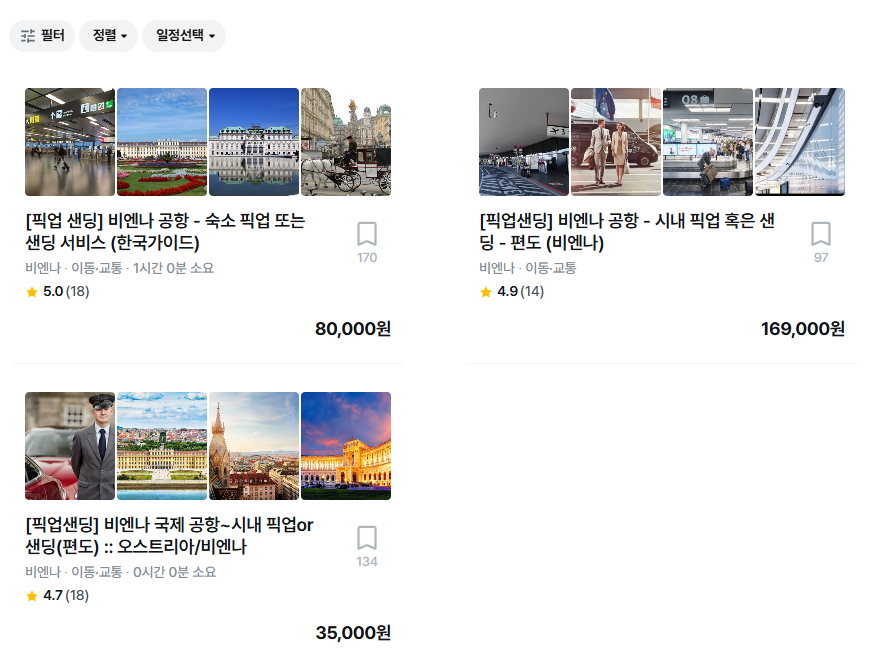Open the baggage claim photo
The width and height of the screenshot is (875, 664).
pyautogui.click(x=708, y=142)
